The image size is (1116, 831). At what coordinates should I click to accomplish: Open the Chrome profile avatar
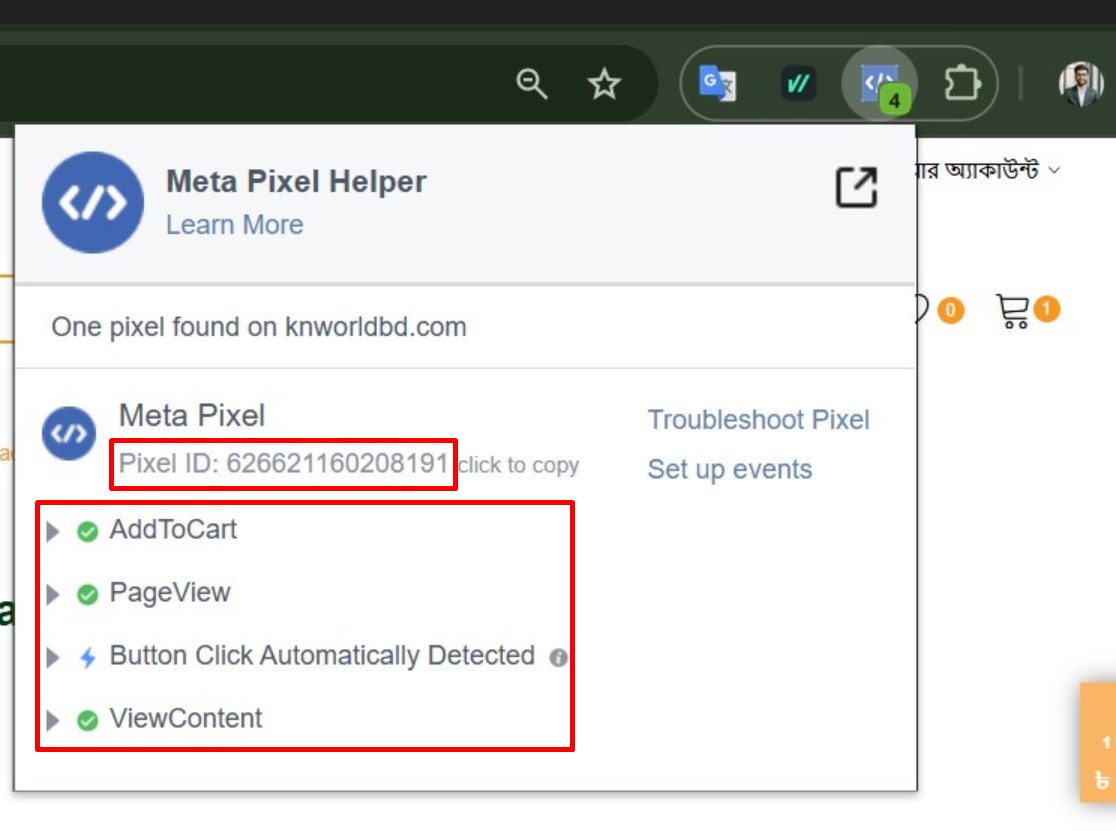(x=1080, y=84)
